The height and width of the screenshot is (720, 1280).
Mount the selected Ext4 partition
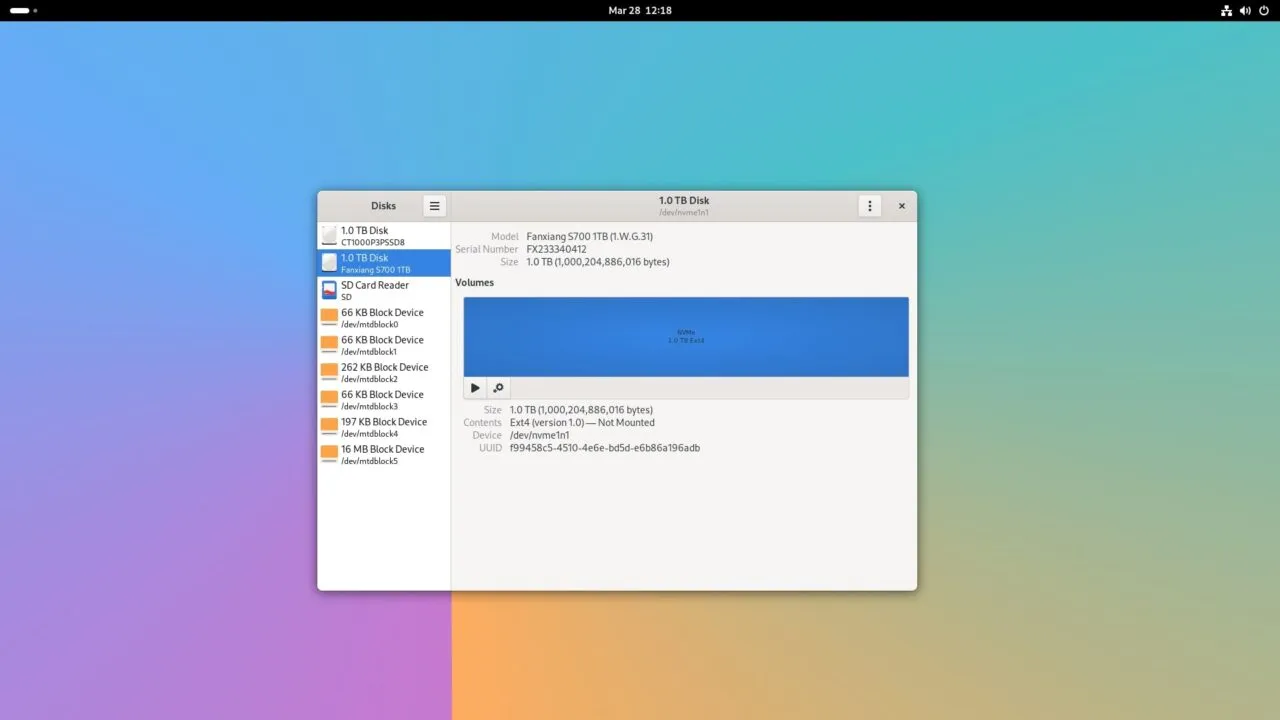point(475,388)
